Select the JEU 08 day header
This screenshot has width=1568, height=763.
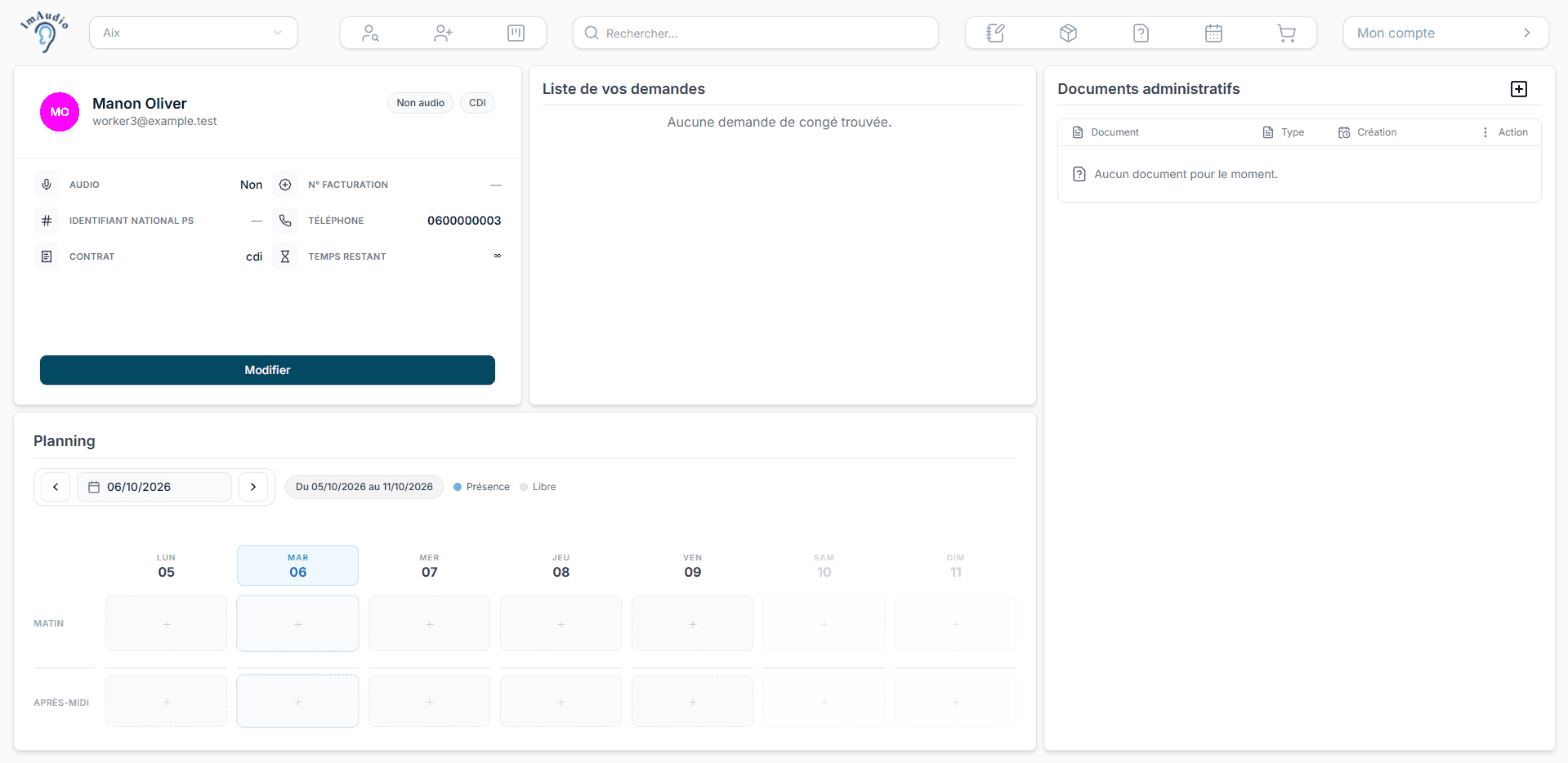561,566
